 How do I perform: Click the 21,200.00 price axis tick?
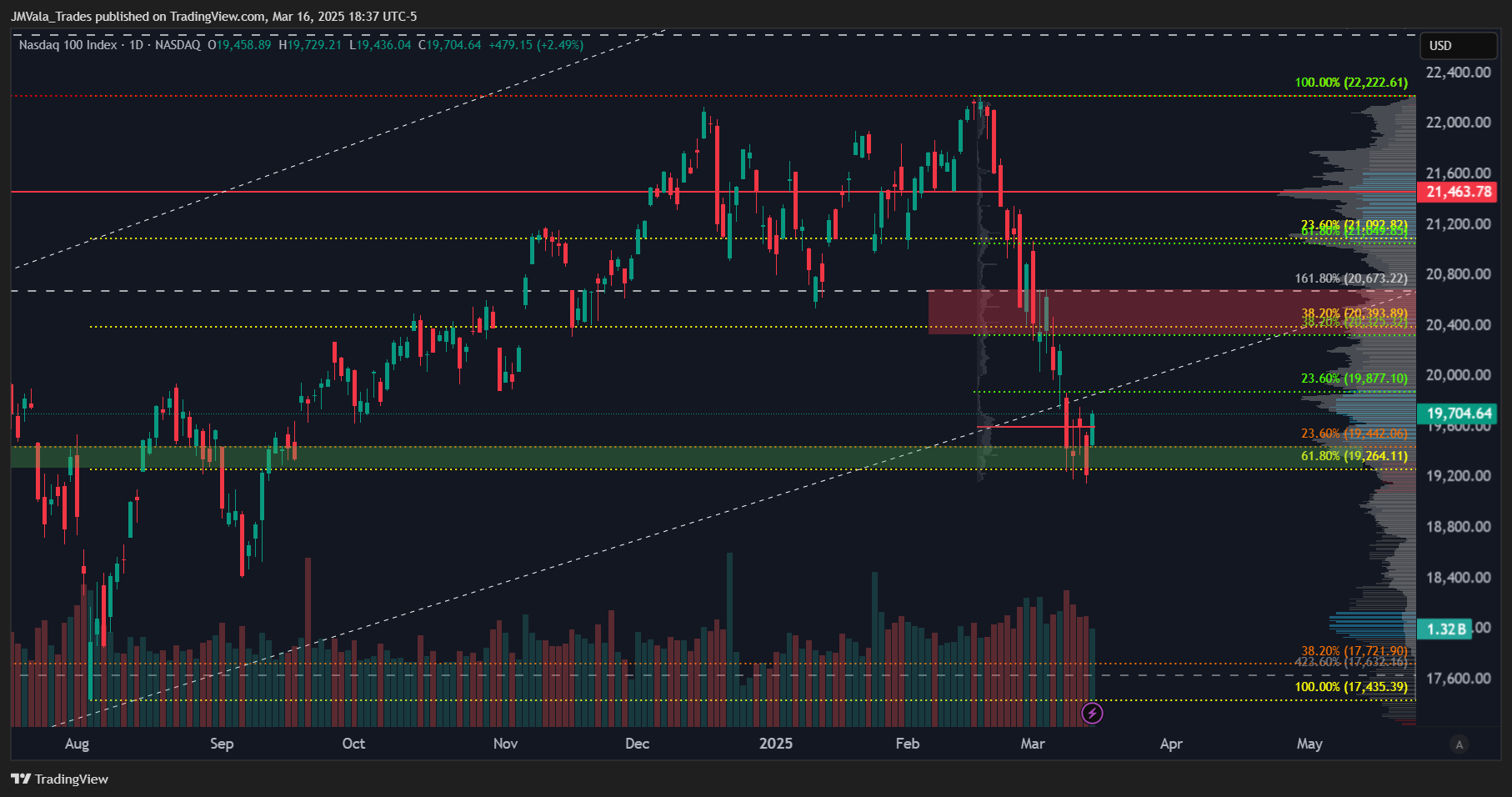[x=1459, y=224]
